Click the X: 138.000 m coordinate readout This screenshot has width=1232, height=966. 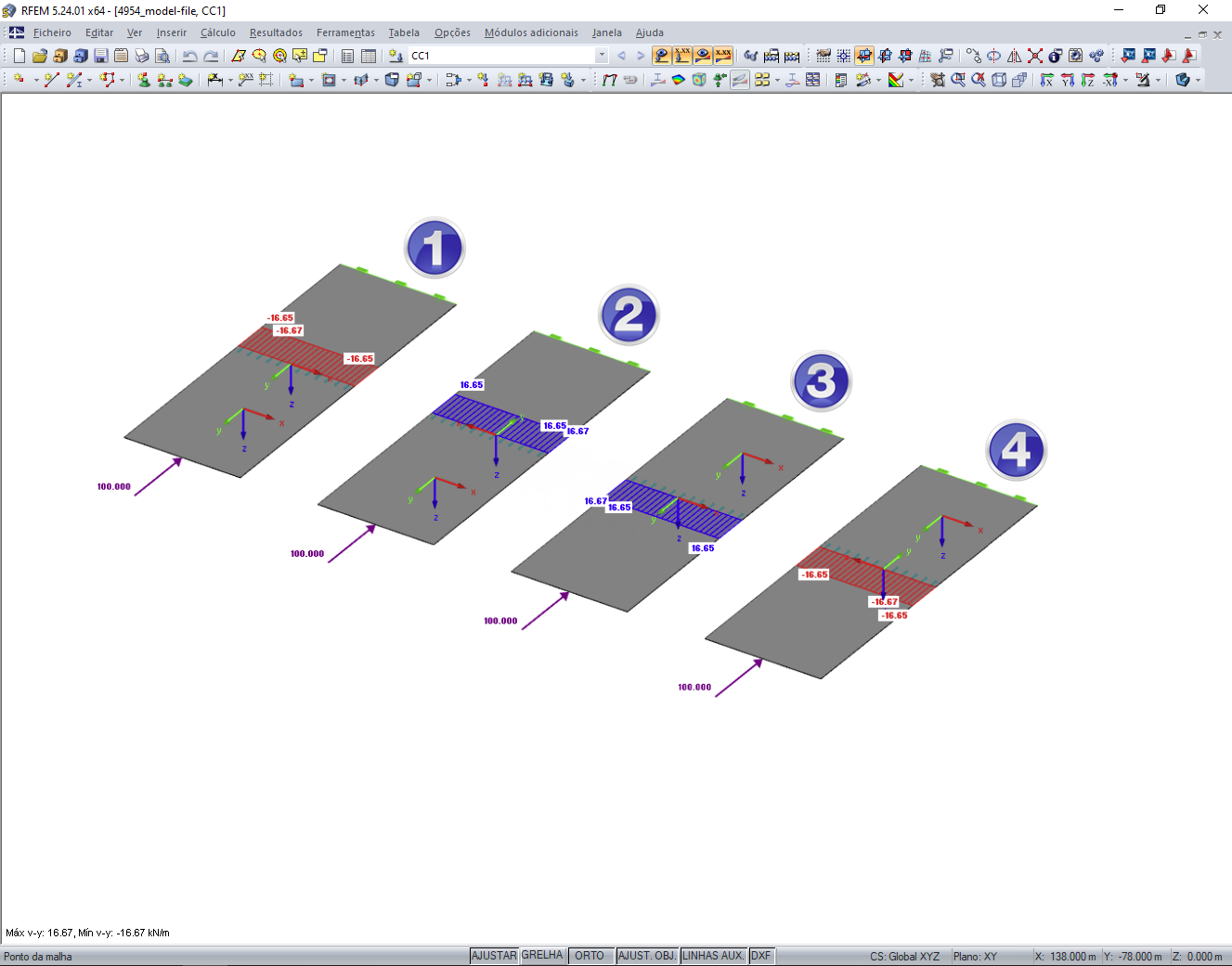(1066, 956)
